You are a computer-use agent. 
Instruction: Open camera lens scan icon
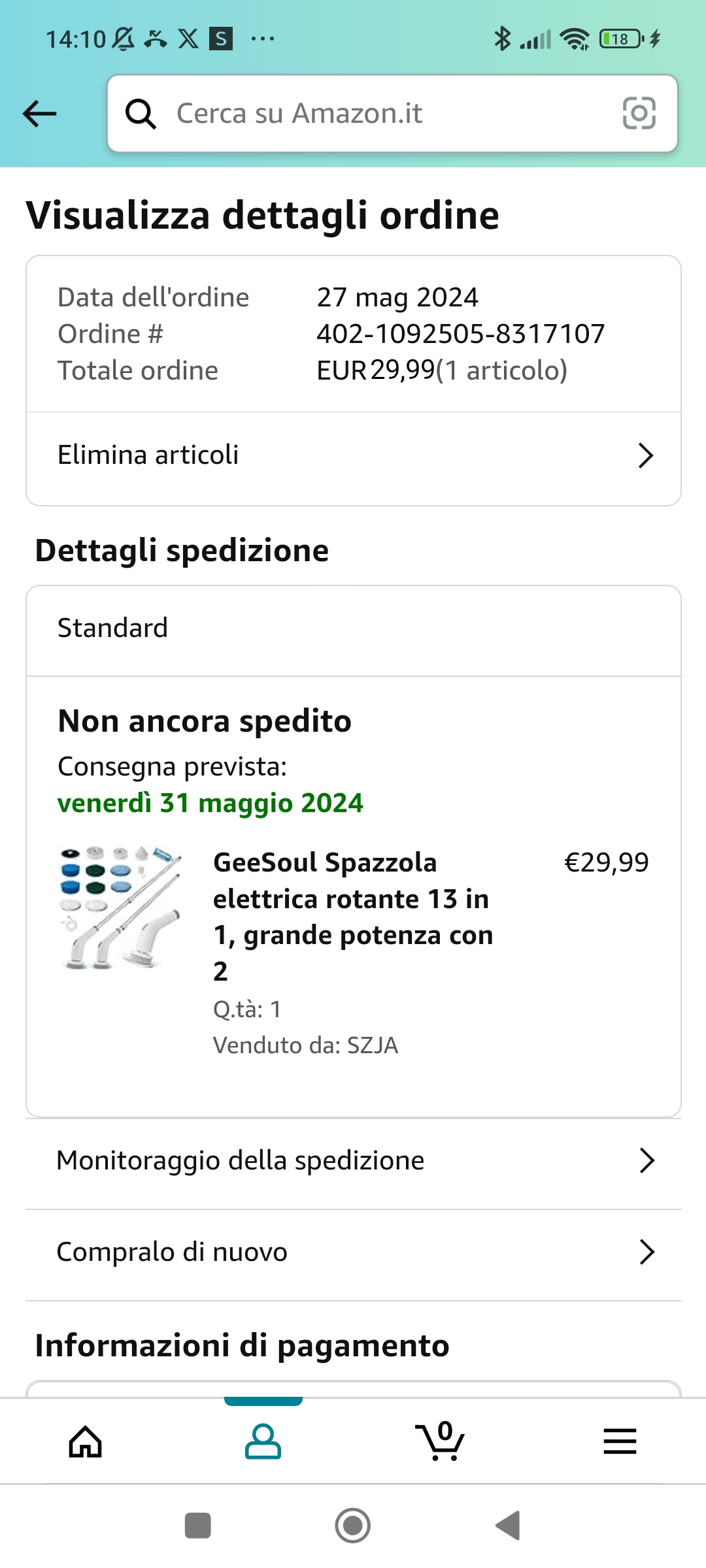[x=639, y=114]
